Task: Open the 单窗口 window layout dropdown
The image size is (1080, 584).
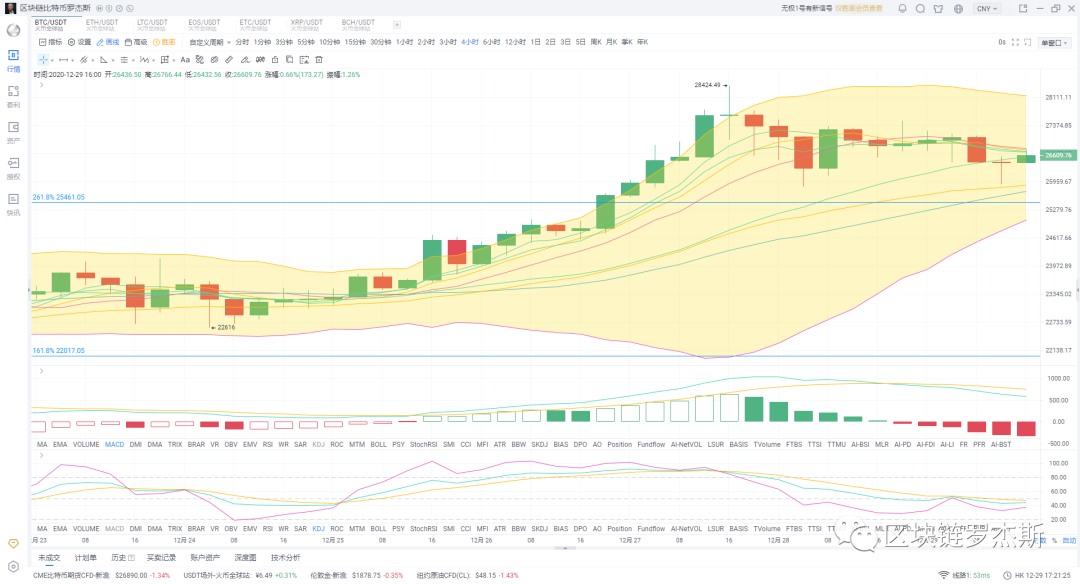Action: click(x=1055, y=43)
